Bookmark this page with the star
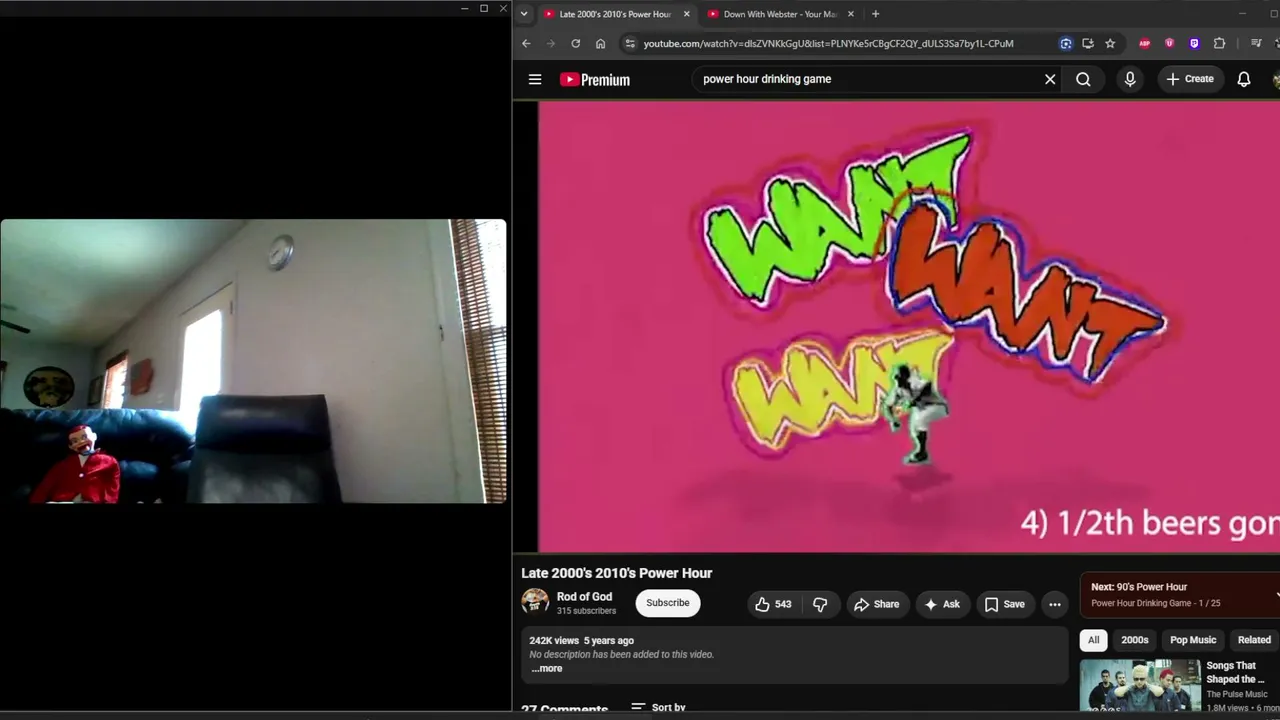 1110,43
